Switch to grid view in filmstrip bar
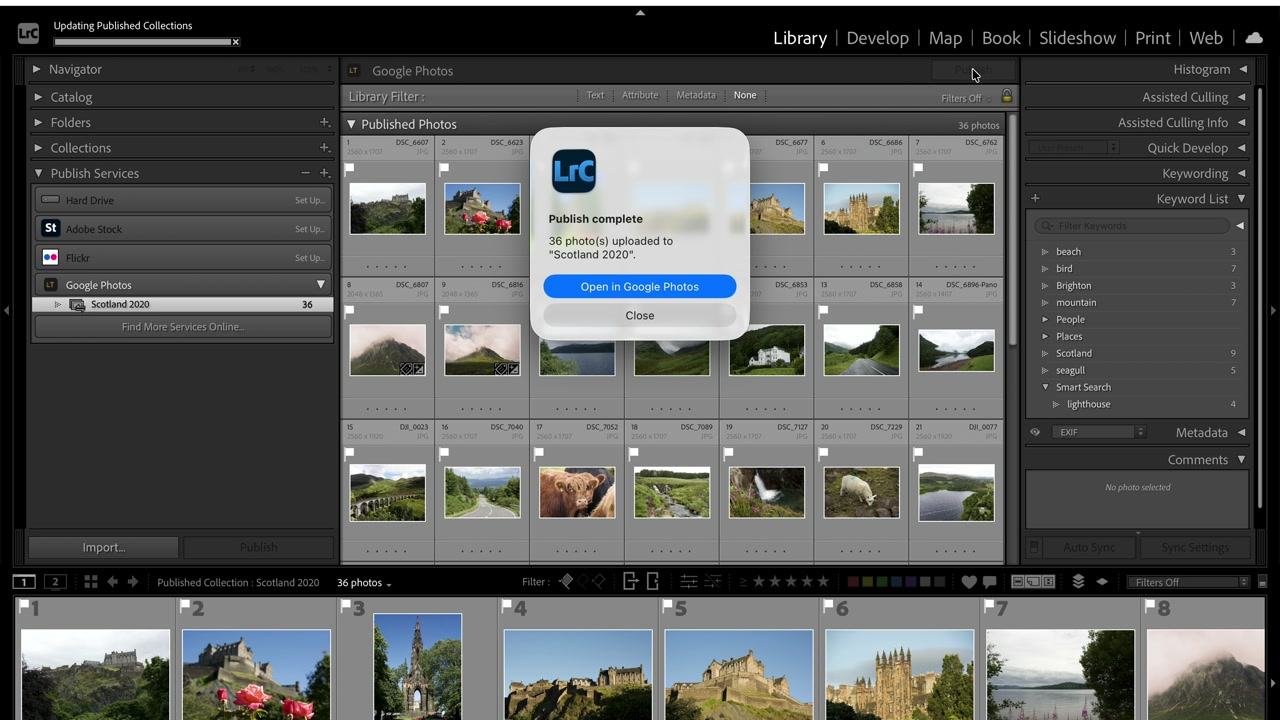This screenshot has width=1280, height=720. point(90,582)
